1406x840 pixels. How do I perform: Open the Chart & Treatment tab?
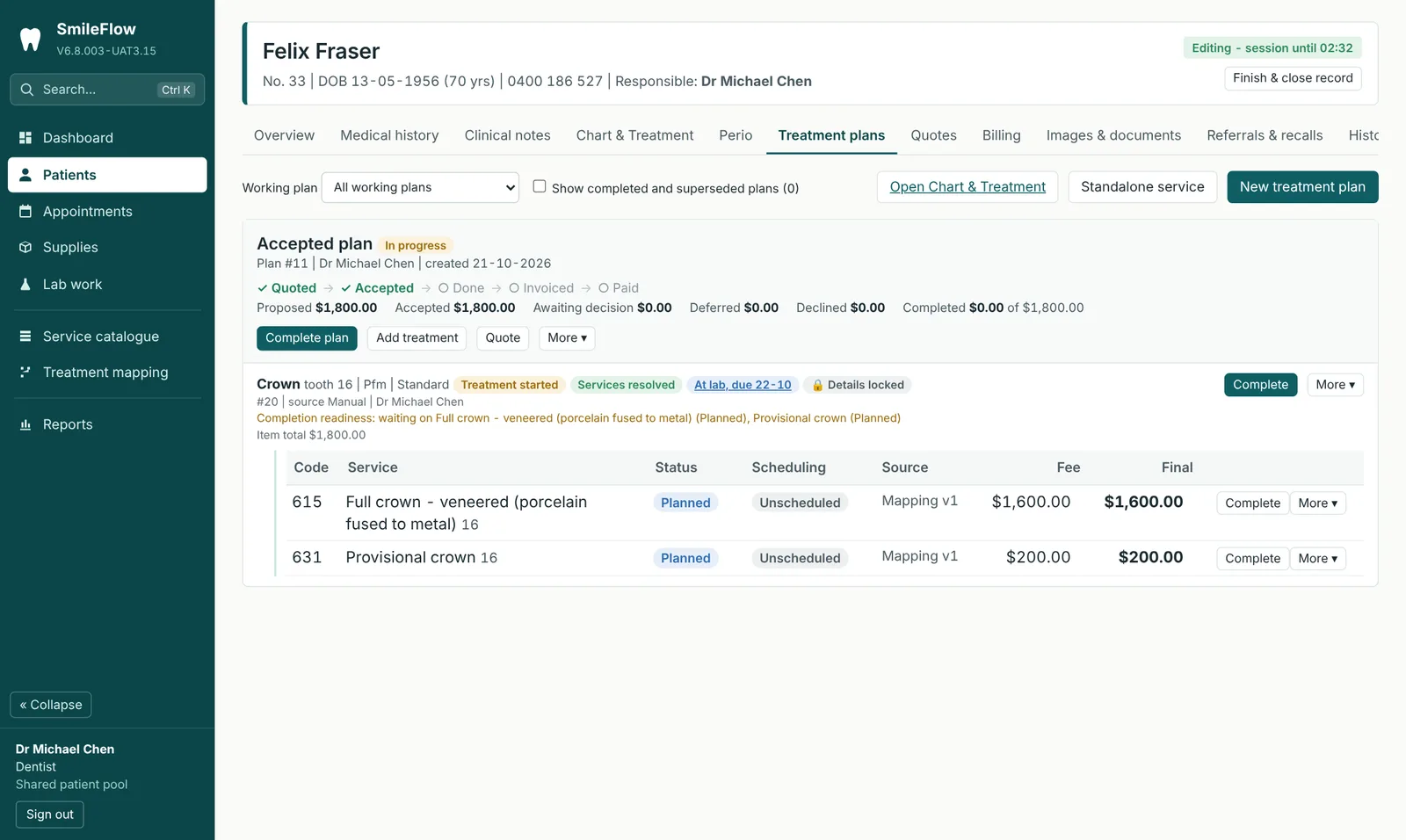pyautogui.click(x=634, y=135)
